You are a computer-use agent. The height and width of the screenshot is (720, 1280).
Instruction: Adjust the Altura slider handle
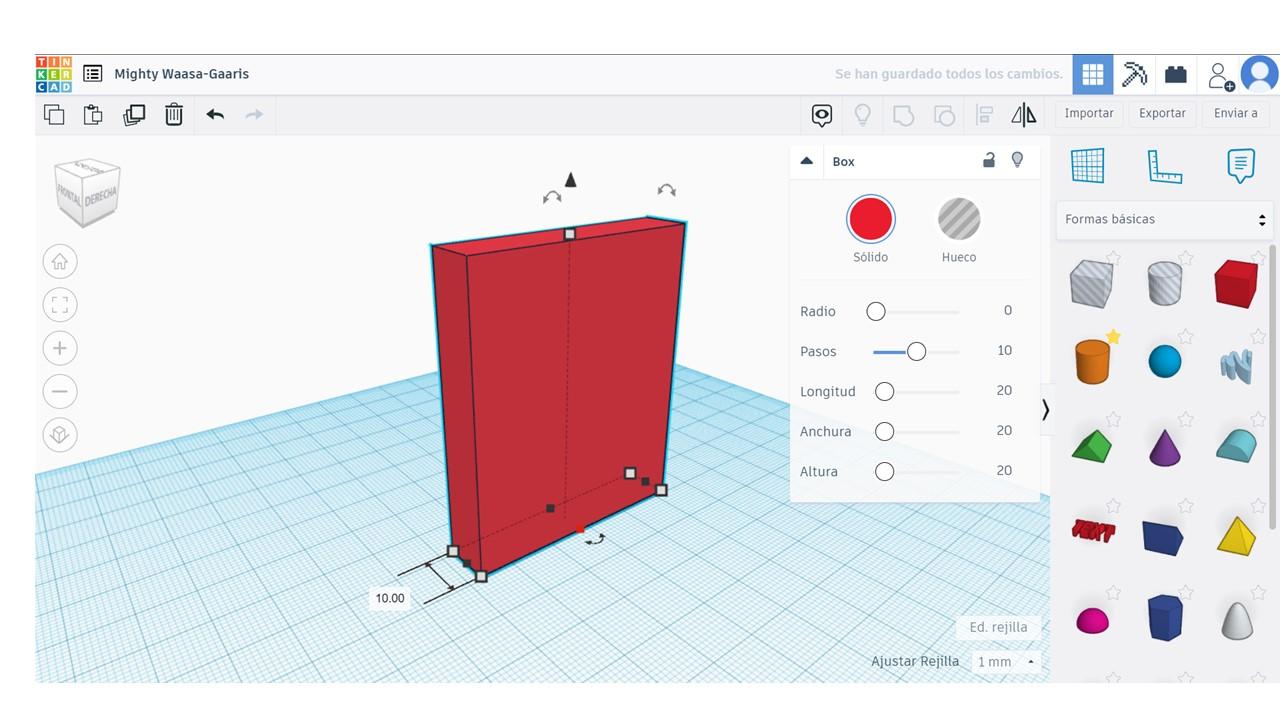tap(884, 472)
